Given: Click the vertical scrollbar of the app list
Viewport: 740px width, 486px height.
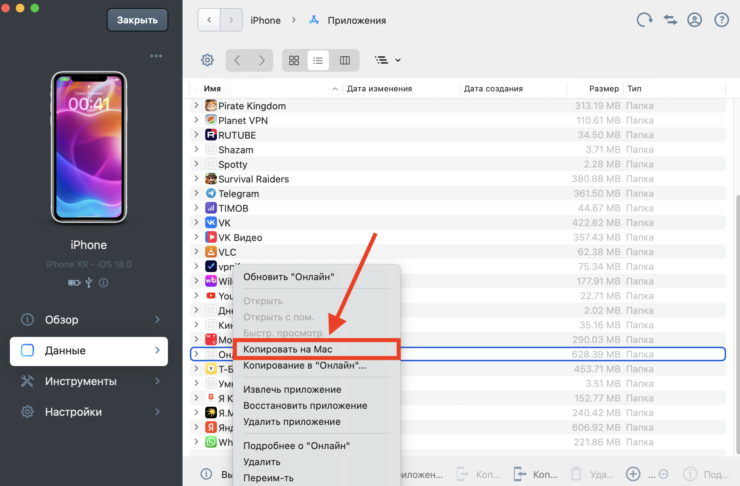Looking at the screenshot, I should (x=737, y=324).
